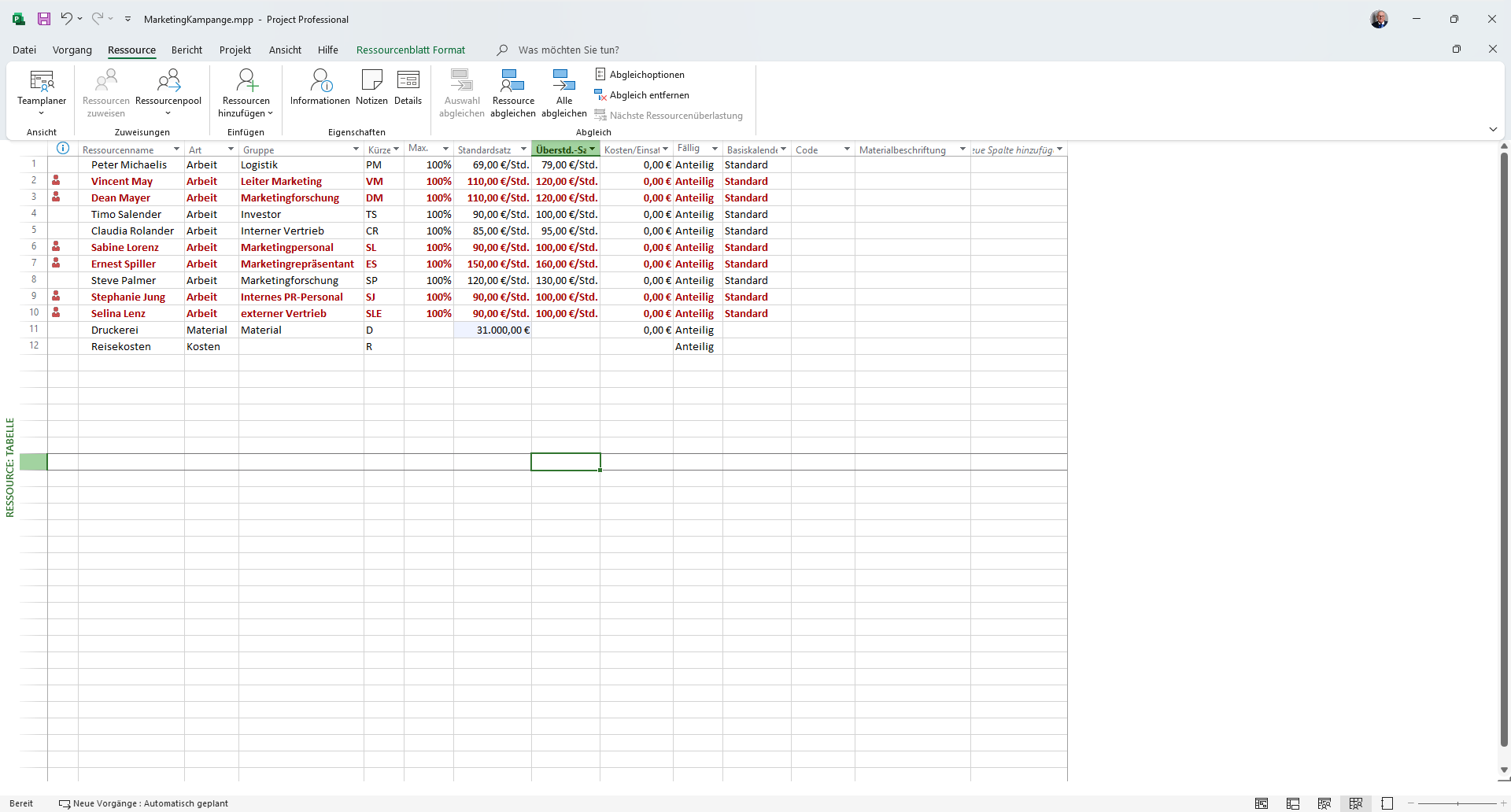The image size is (1511, 812).
Task: Switch to the Vorgang ribbon tab
Action: (x=72, y=50)
